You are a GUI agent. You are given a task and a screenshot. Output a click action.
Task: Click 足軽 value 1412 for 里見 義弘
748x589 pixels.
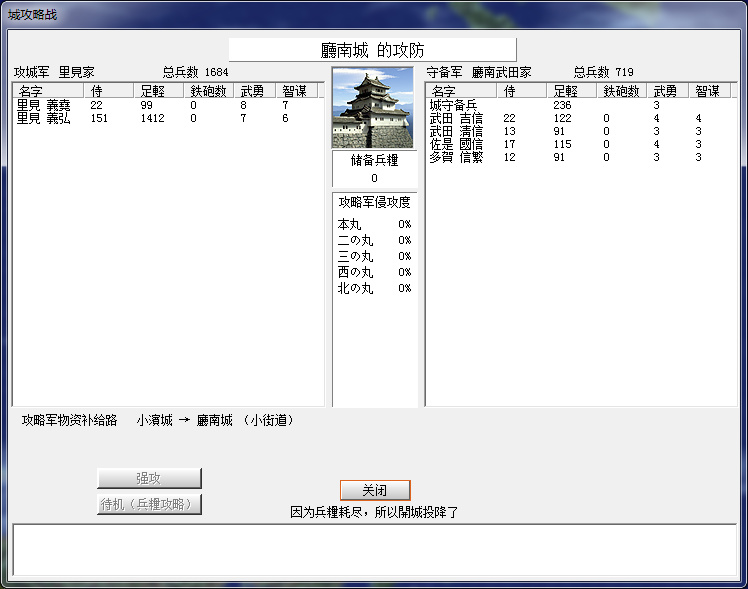(152, 118)
